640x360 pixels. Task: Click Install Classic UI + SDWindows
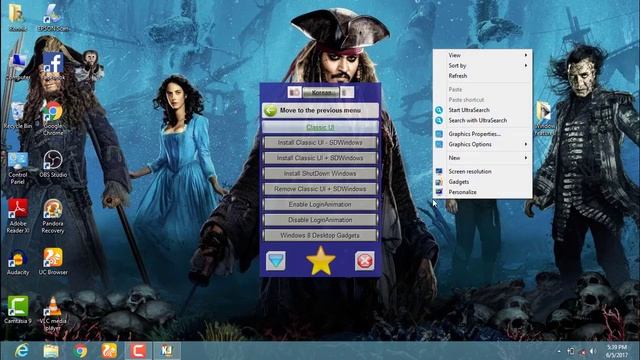click(x=320, y=158)
